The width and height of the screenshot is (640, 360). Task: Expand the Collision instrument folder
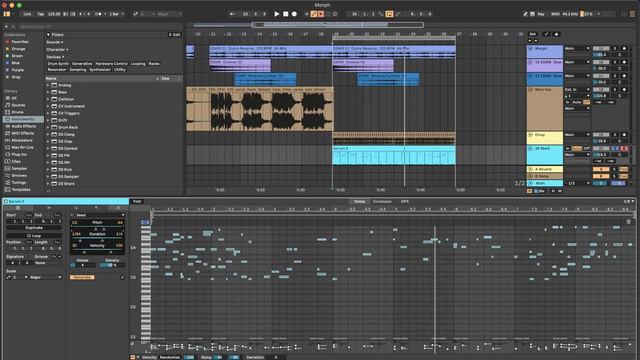point(48,99)
